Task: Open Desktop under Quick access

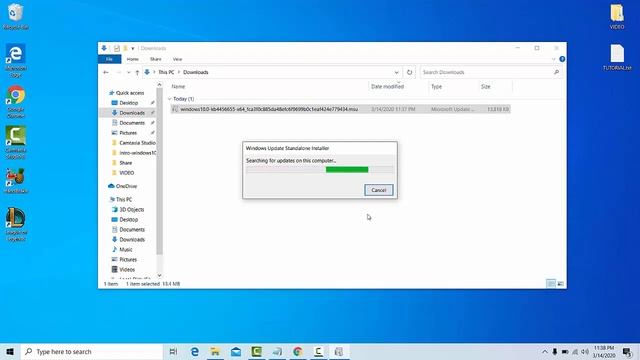Action: (129, 103)
